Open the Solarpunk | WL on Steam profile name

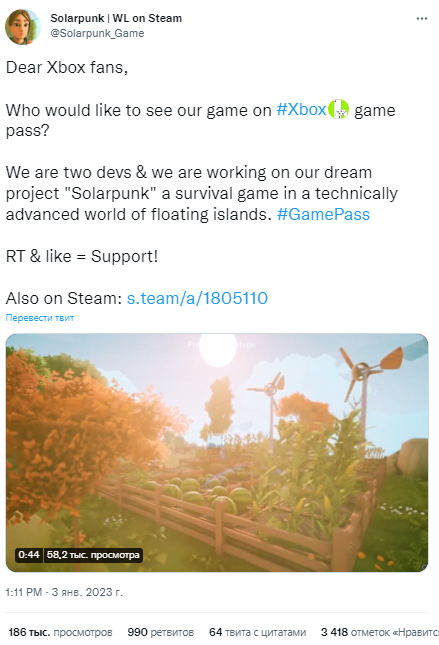point(116,18)
